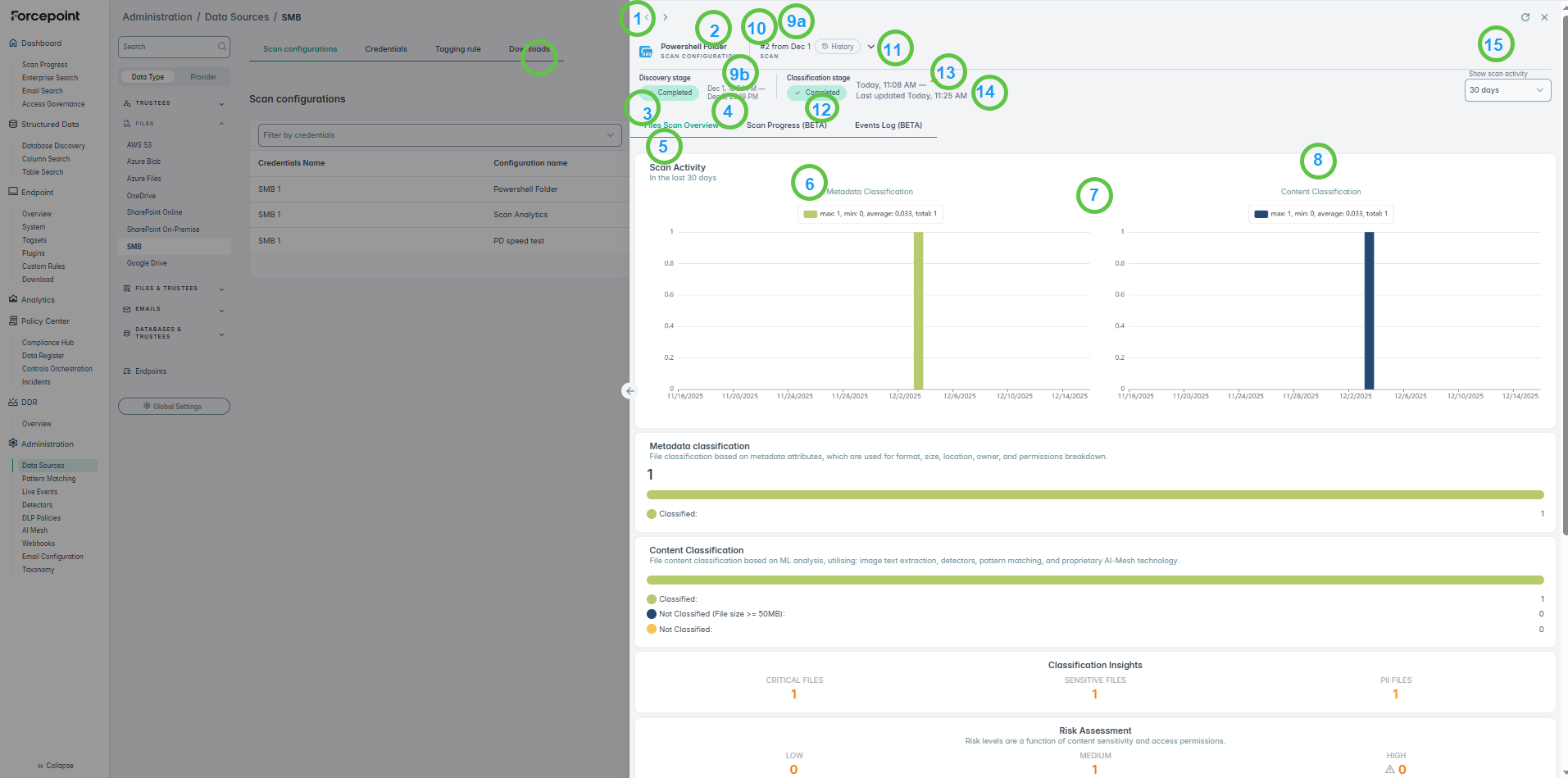
Task: Open the Events Log (BETA) tab
Action: (x=888, y=125)
